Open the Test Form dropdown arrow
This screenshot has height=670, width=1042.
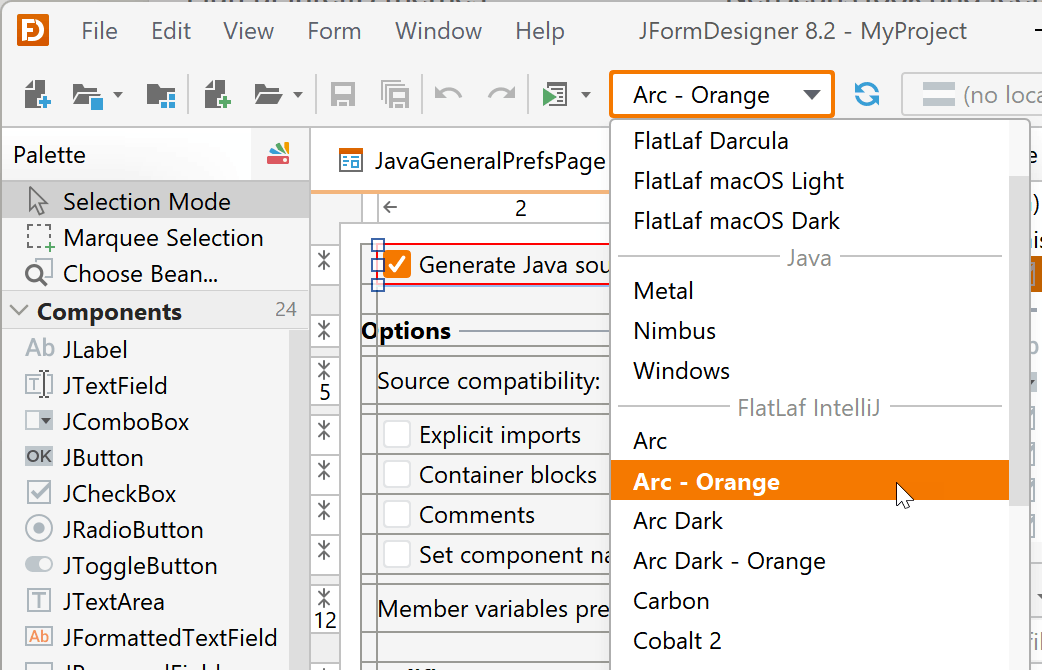pyautogui.click(x=585, y=95)
